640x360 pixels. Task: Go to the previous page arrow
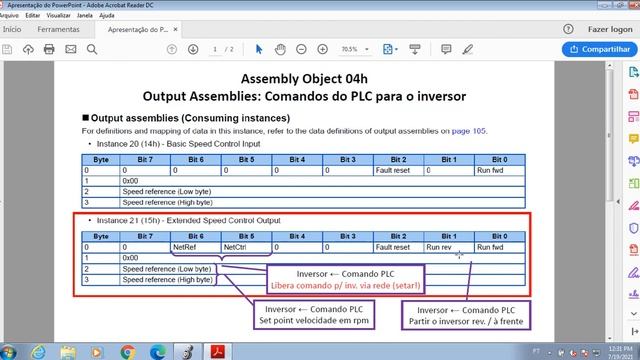click(172, 49)
